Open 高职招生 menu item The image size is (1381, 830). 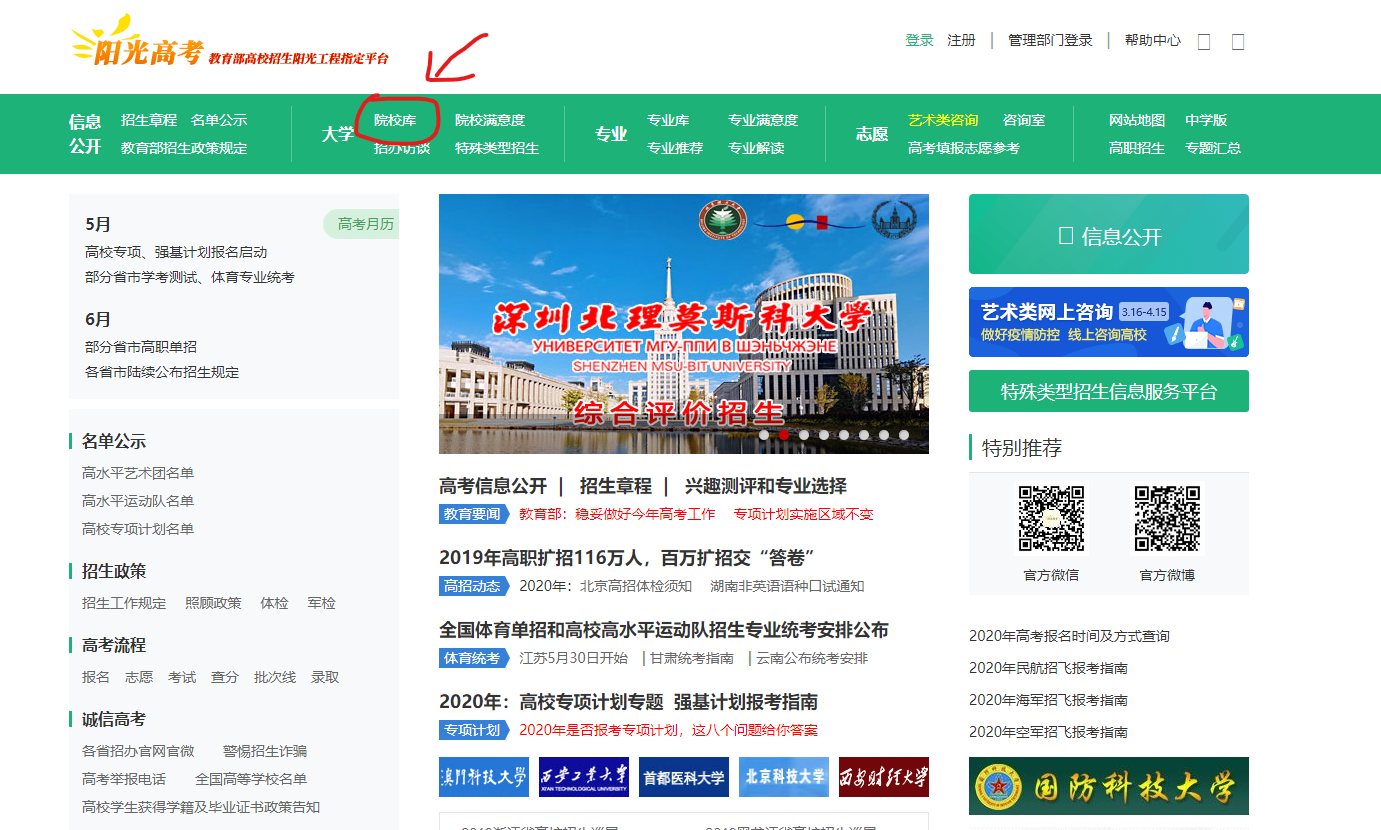tap(1137, 148)
